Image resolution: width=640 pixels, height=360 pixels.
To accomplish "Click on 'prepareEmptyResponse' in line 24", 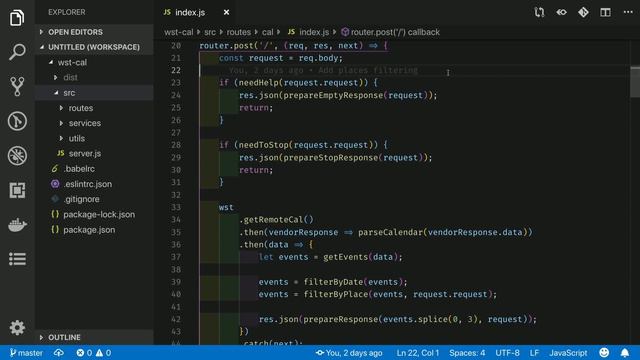I will [x=333, y=95].
